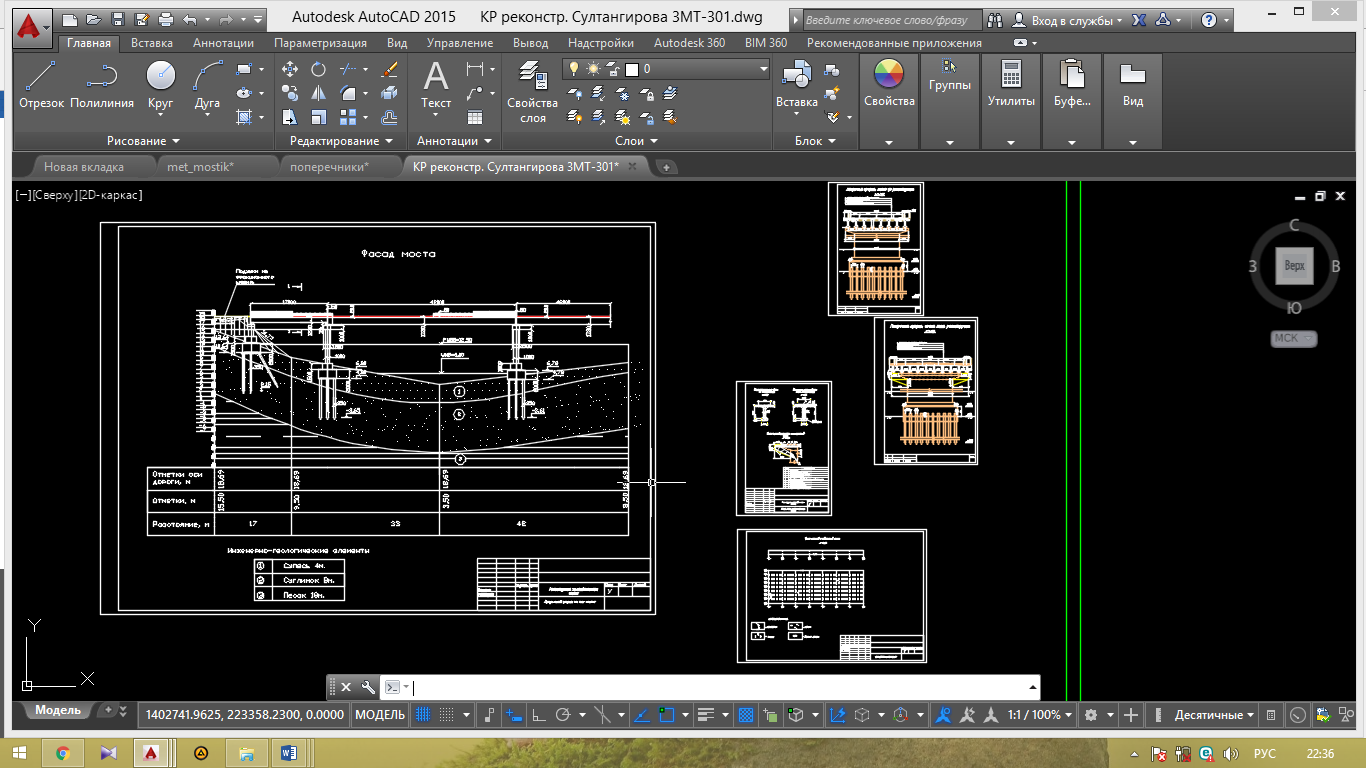Open the Свойства color wheel panel
This screenshot has height=768, width=1366.
pos(889,84)
